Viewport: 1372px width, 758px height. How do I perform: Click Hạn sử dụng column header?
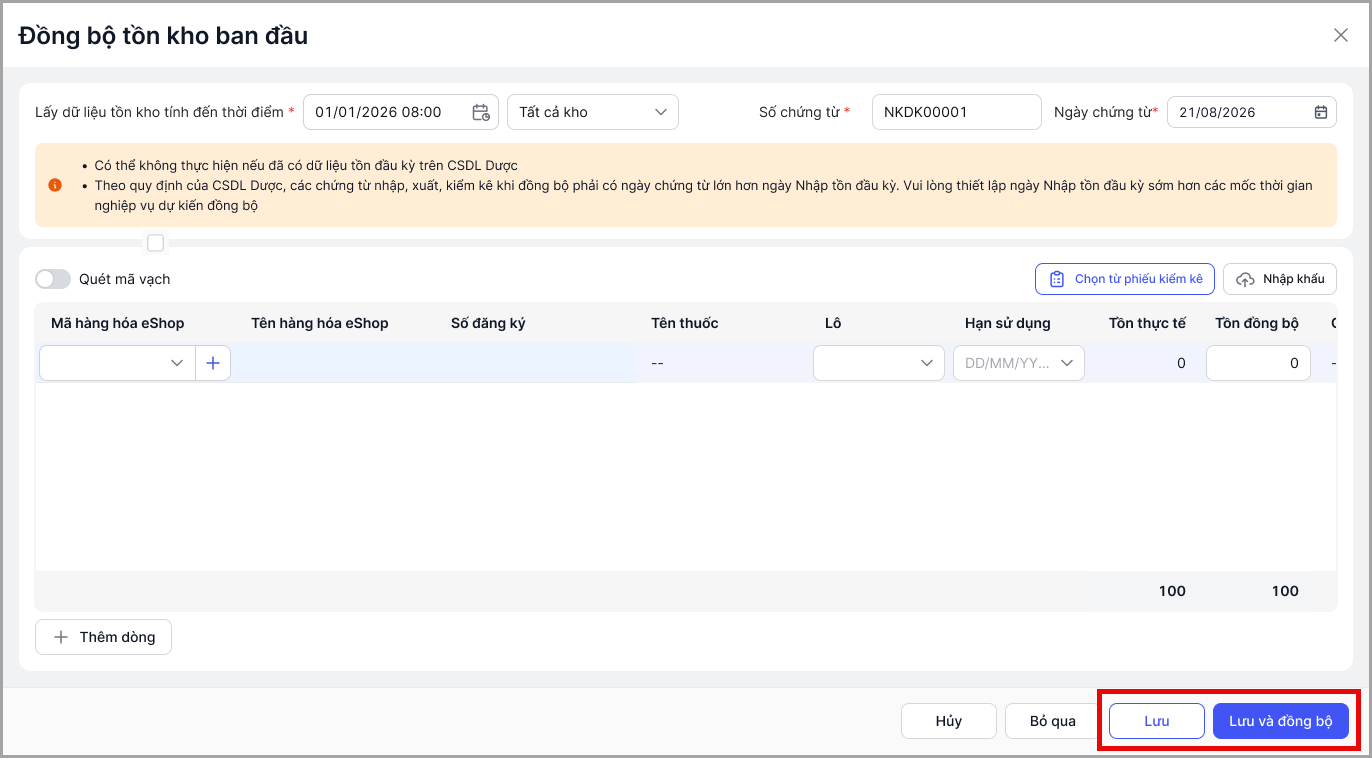tap(1008, 323)
